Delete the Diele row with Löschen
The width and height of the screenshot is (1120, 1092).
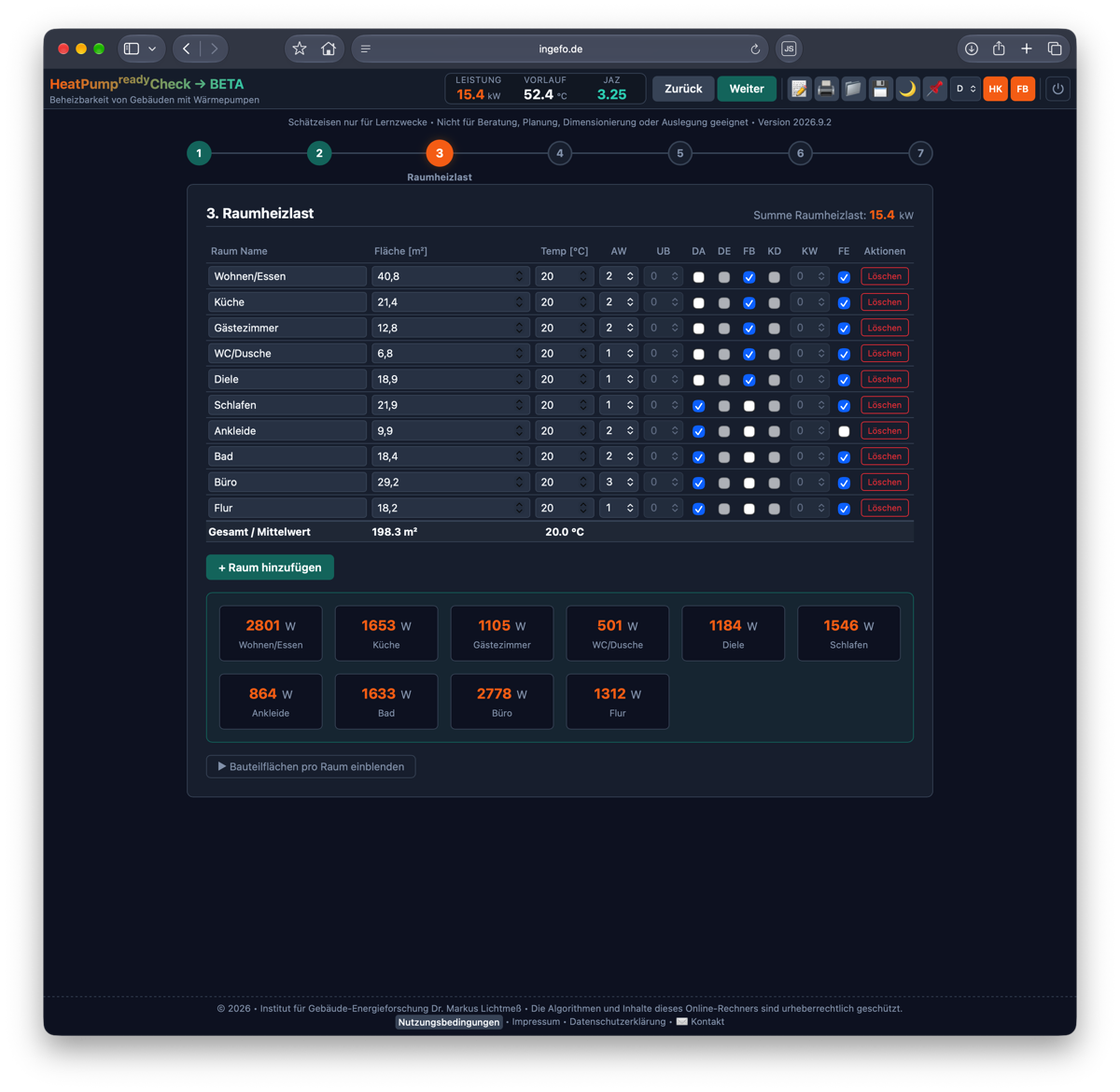(884, 379)
